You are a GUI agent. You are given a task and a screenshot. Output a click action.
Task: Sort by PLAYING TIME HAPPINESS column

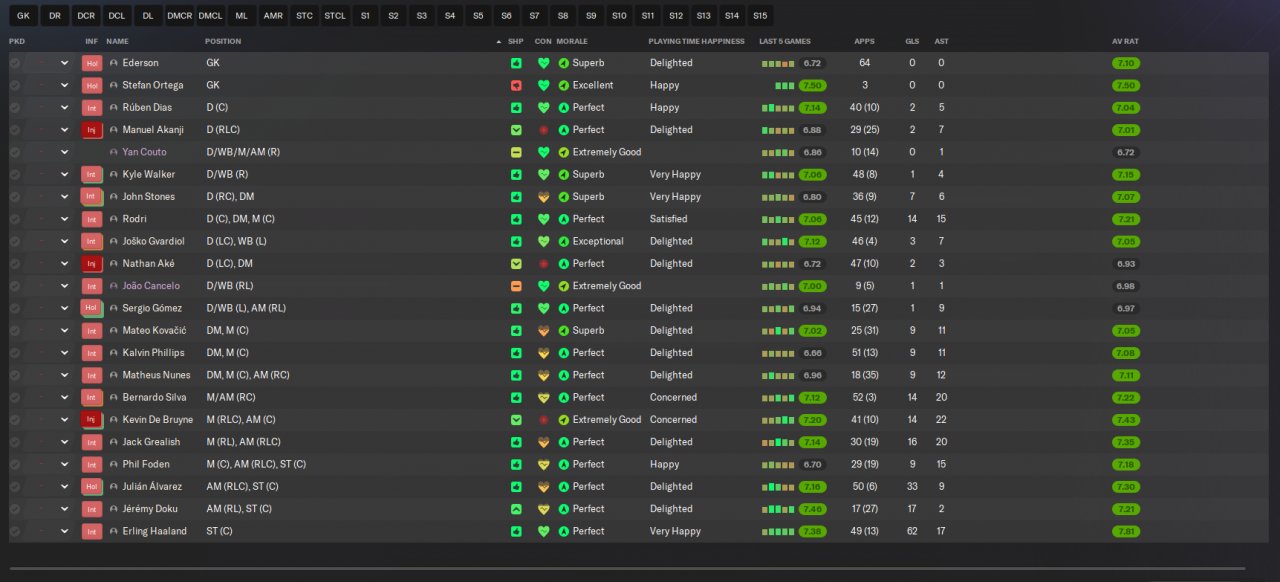[x=697, y=41]
